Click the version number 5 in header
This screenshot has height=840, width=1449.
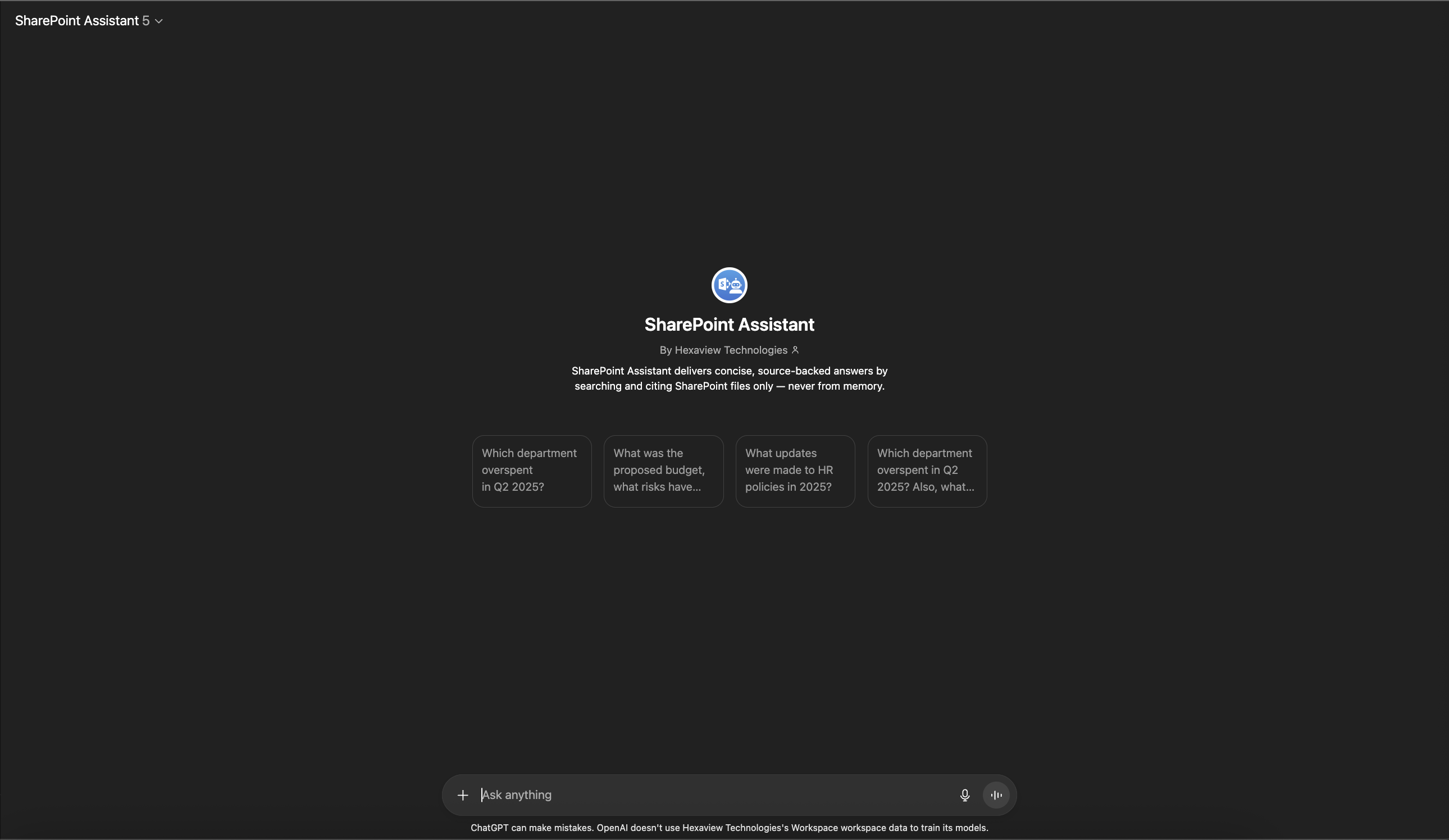pyautogui.click(x=146, y=21)
